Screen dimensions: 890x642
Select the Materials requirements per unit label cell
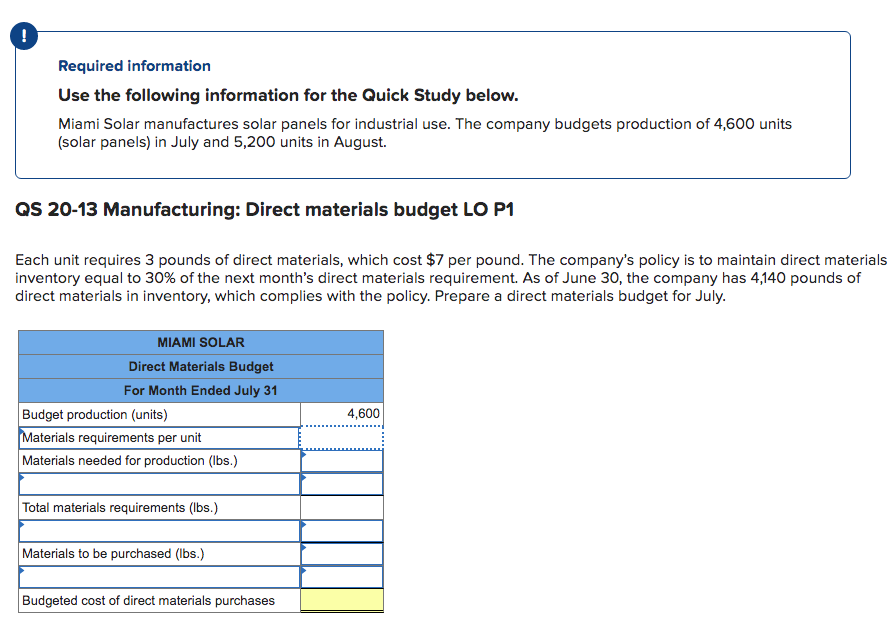159,438
